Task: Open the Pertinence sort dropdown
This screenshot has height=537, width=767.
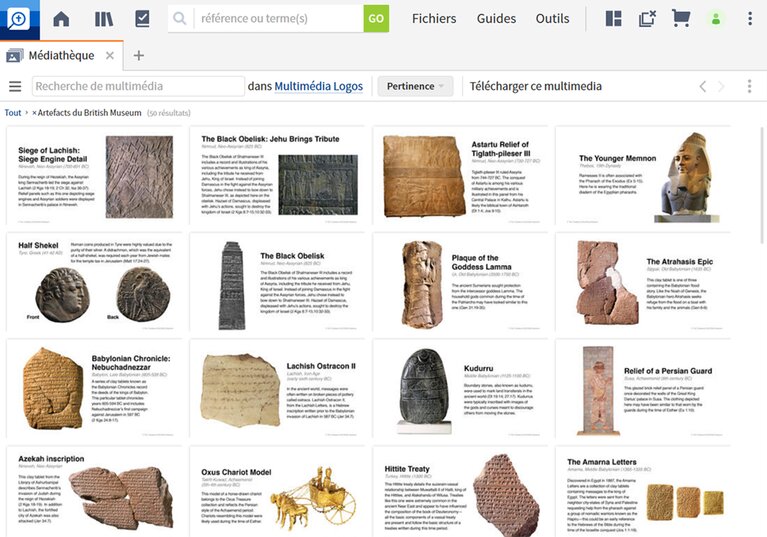Action: [415, 86]
